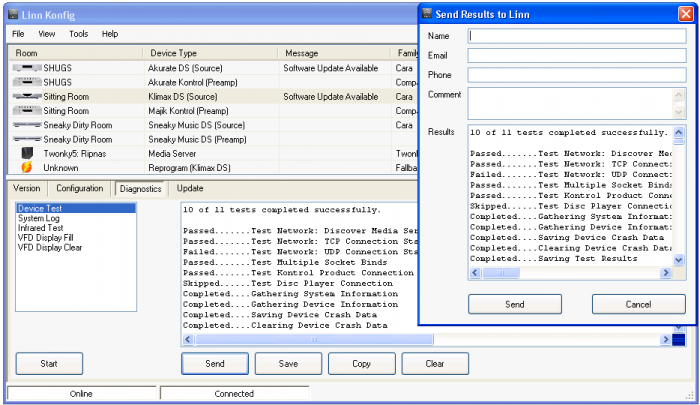The image size is (700, 405).
Task: Click the Email input field
Action: coord(577,55)
